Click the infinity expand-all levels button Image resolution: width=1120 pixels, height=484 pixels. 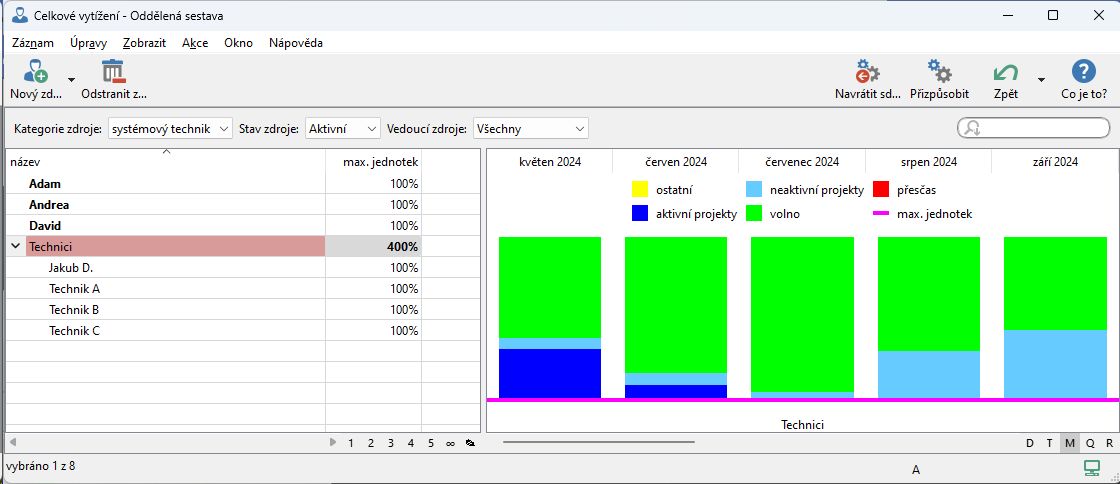pos(450,442)
